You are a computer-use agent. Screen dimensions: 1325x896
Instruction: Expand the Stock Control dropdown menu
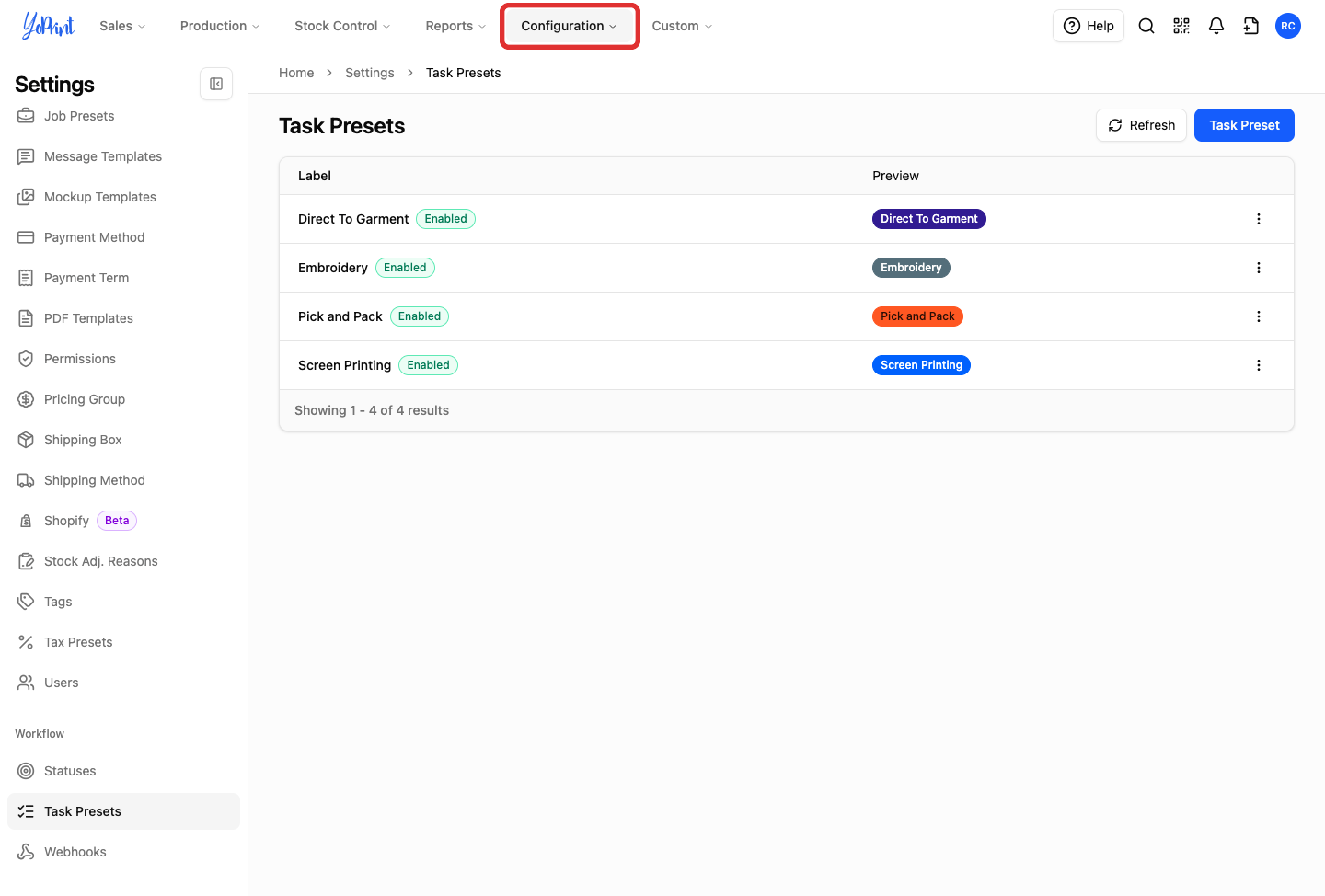[x=342, y=26]
